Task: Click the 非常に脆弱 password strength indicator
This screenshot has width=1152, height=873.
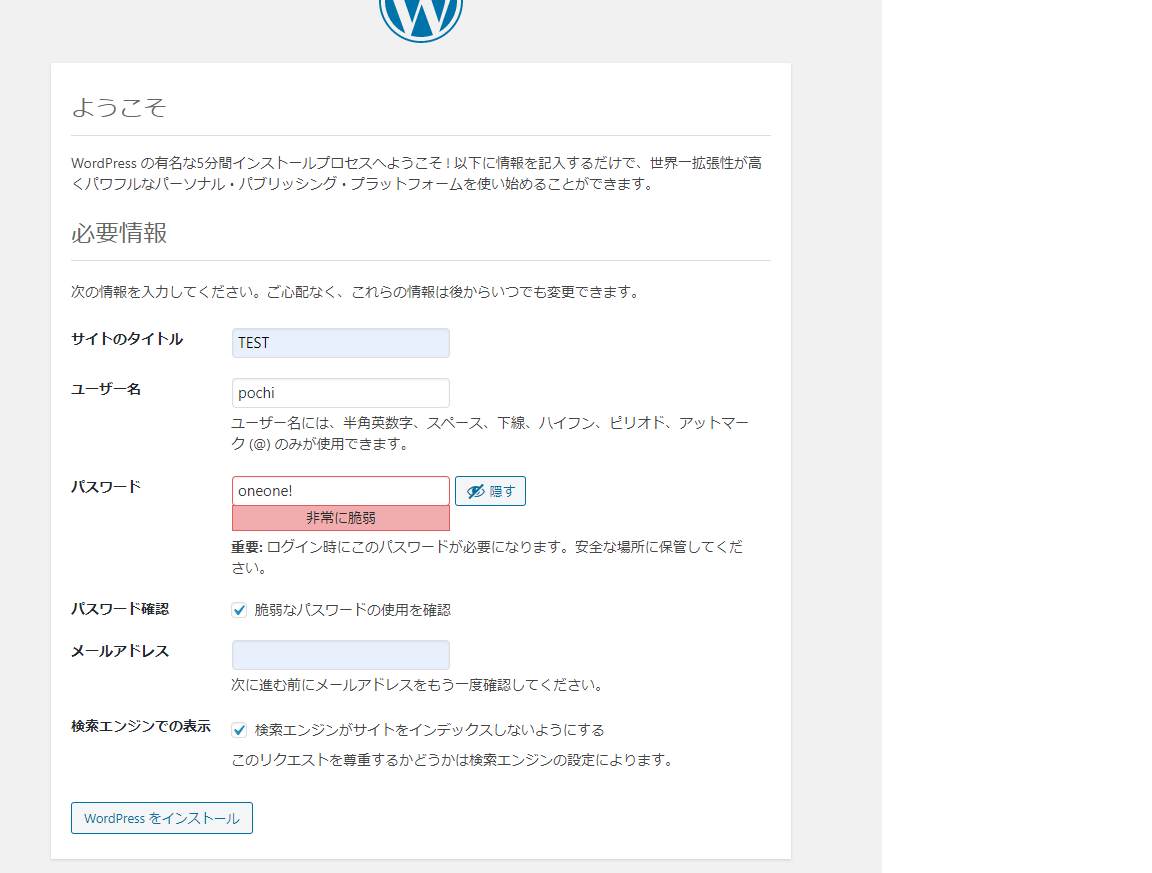Action: tap(341, 518)
